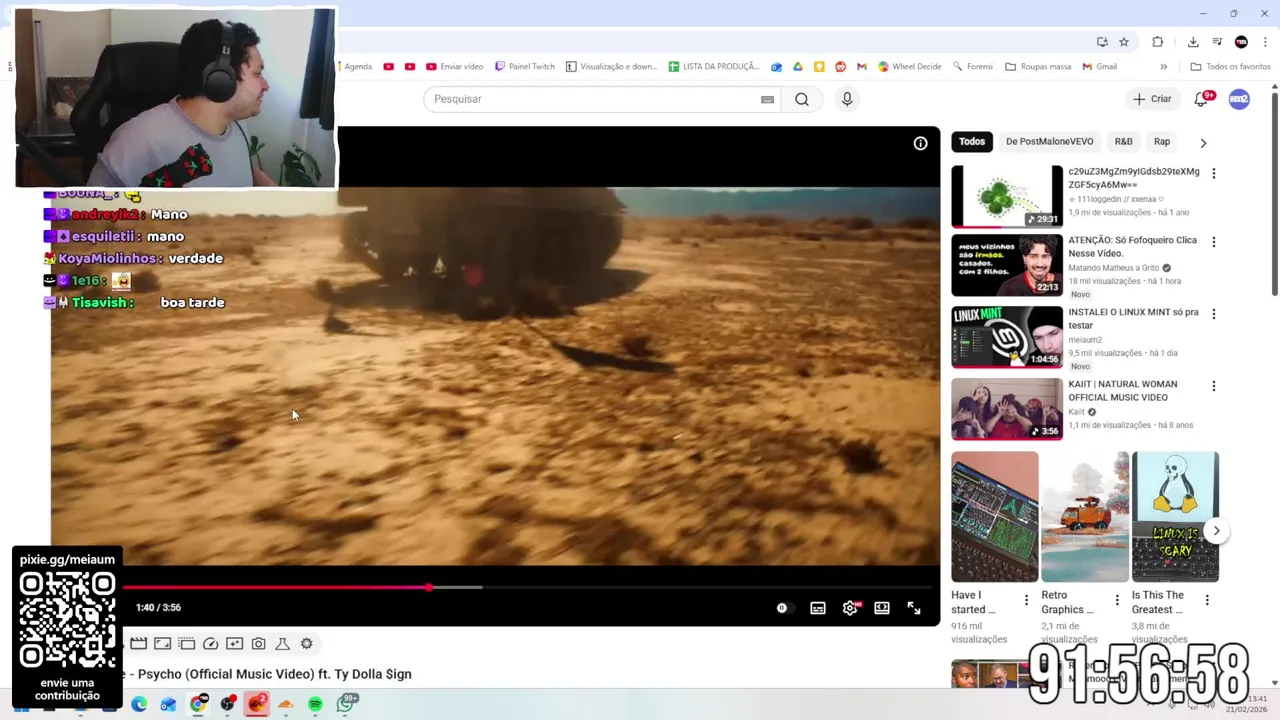Click the Chrome icon in the taskbar
Screen dimensions: 1280x720
point(198,705)
